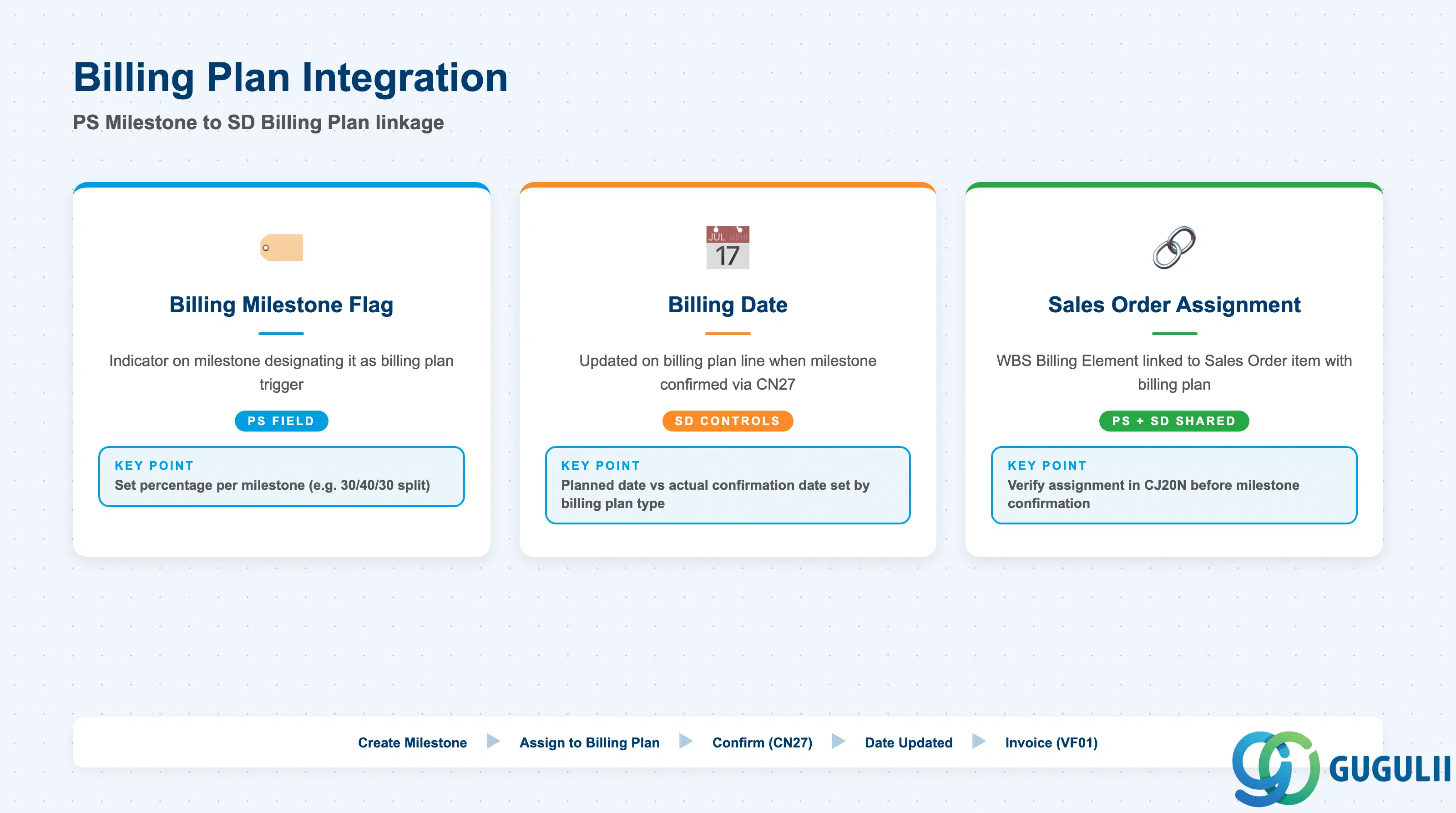1456x813 pixels.
Task: Click the Sales Order Assignment heading
Action: (1174, 305)
